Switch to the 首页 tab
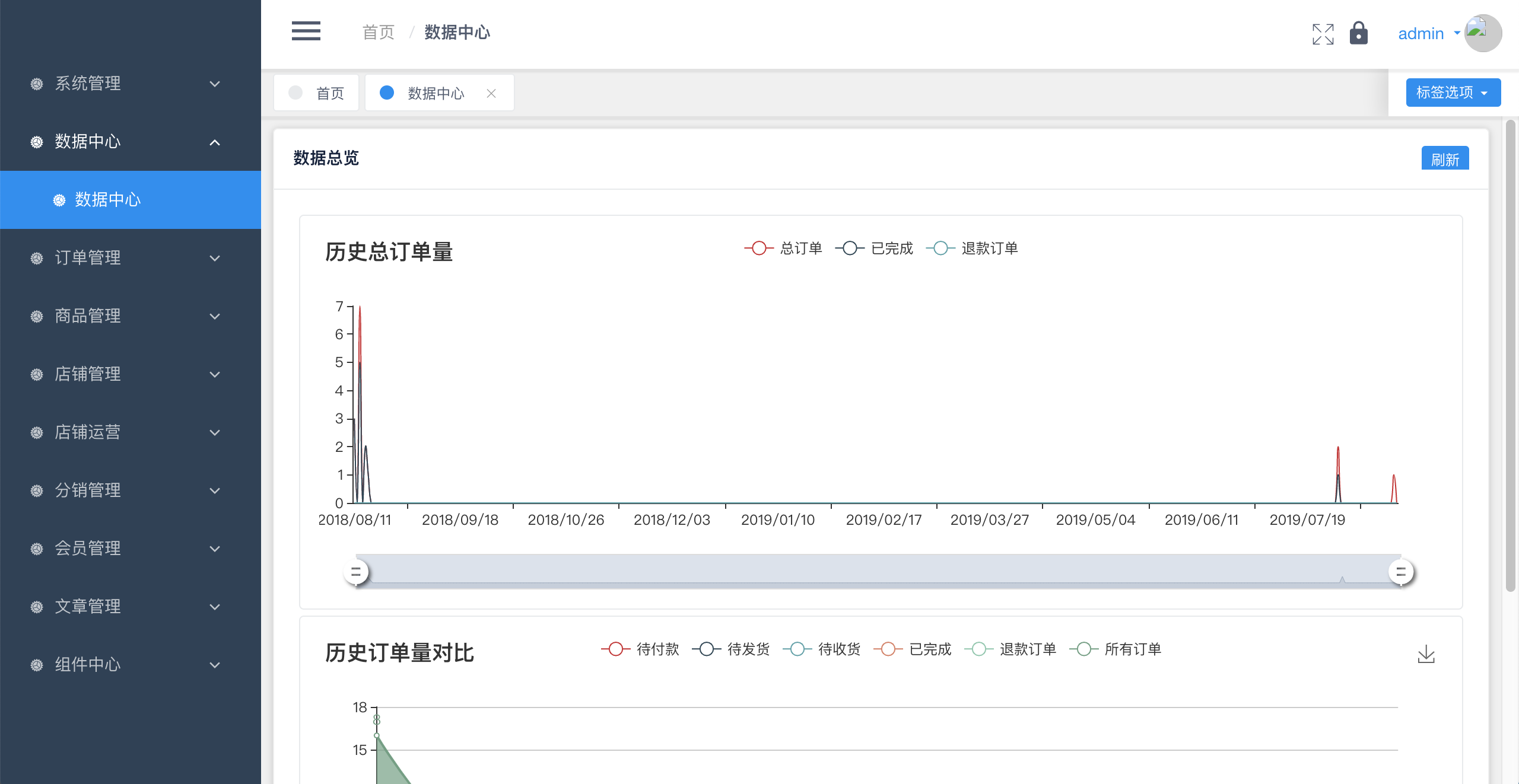1519x784 pixels. tap(317, 93)
